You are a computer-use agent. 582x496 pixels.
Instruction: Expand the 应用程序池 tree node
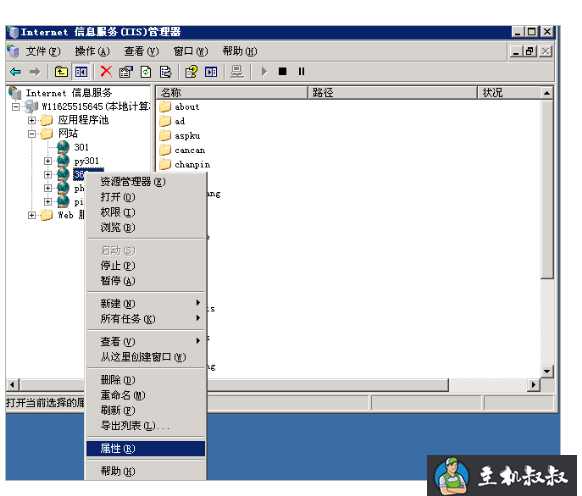pos(32,120)
